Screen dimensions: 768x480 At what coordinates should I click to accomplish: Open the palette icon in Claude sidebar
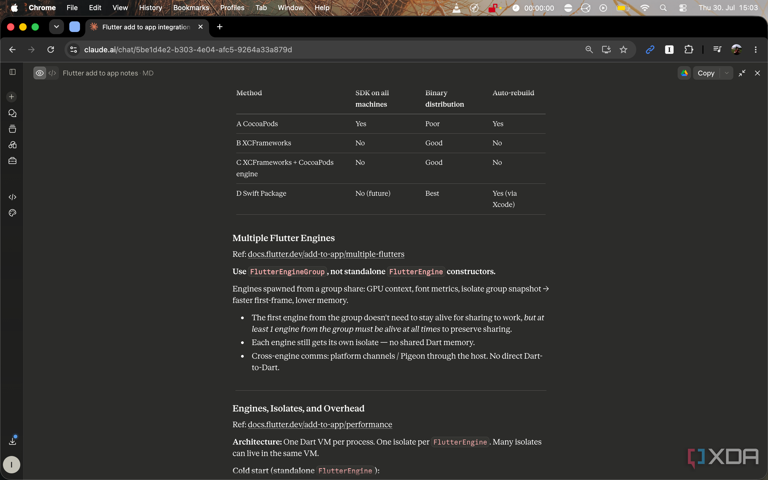tap(12, 213)
